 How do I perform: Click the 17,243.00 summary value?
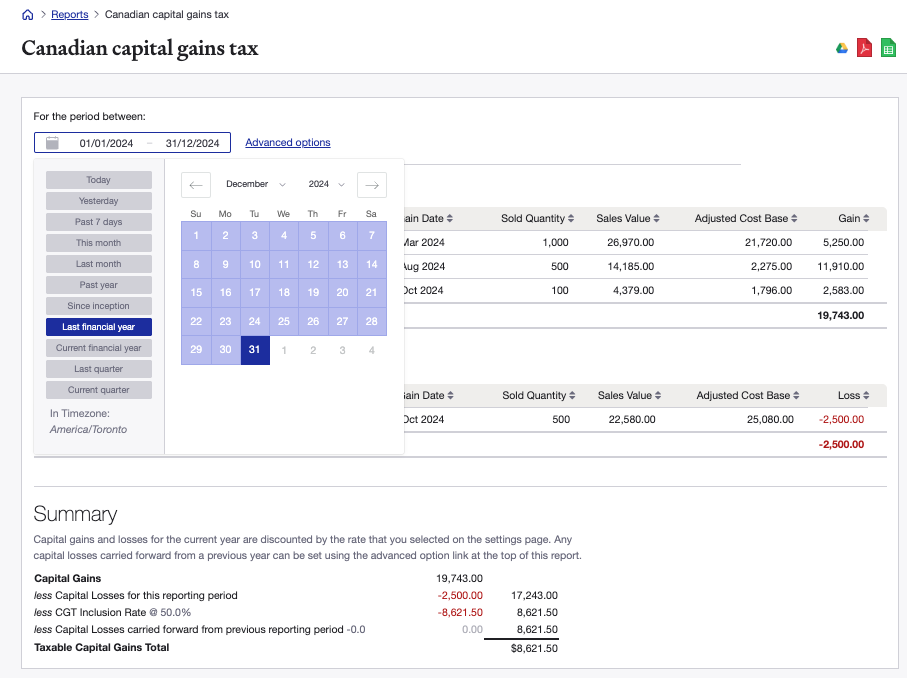click(x=534, y=595)
